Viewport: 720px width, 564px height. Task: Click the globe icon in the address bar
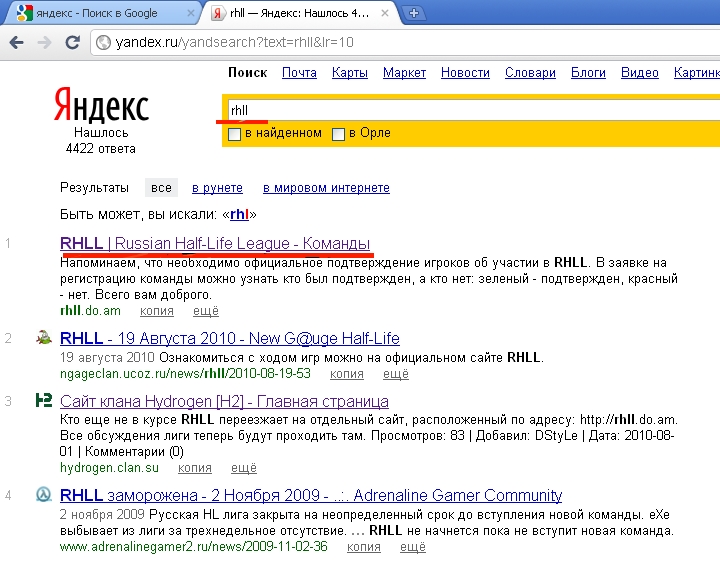pos(103,42)
